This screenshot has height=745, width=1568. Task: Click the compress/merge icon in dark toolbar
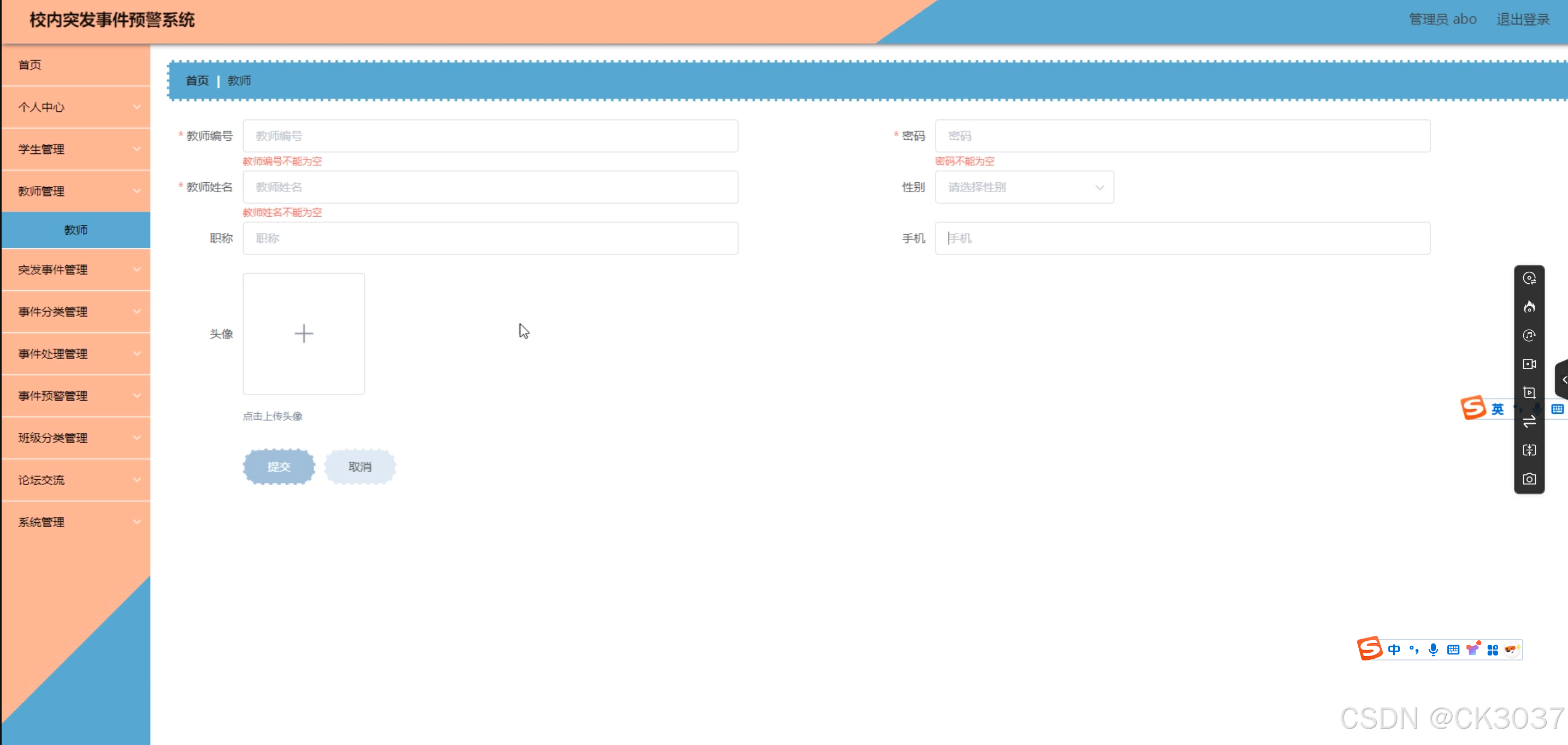click(1529, 450)
